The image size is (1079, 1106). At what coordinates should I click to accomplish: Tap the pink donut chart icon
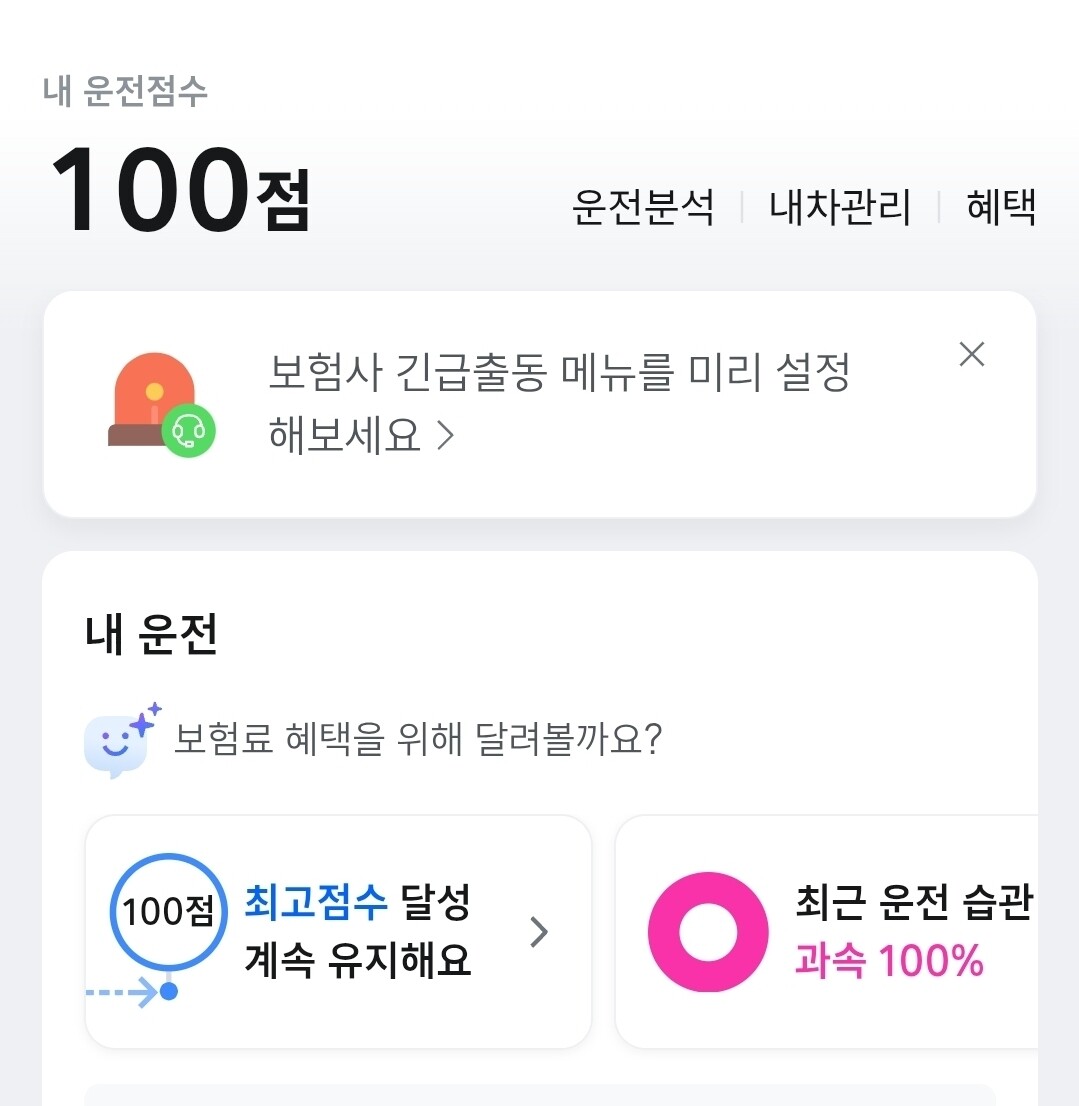708,932
